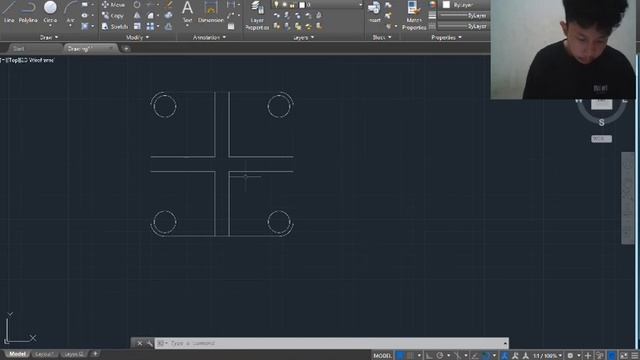
Task: Select the Mirror tool icon
Action: click(x=137, y=16)
